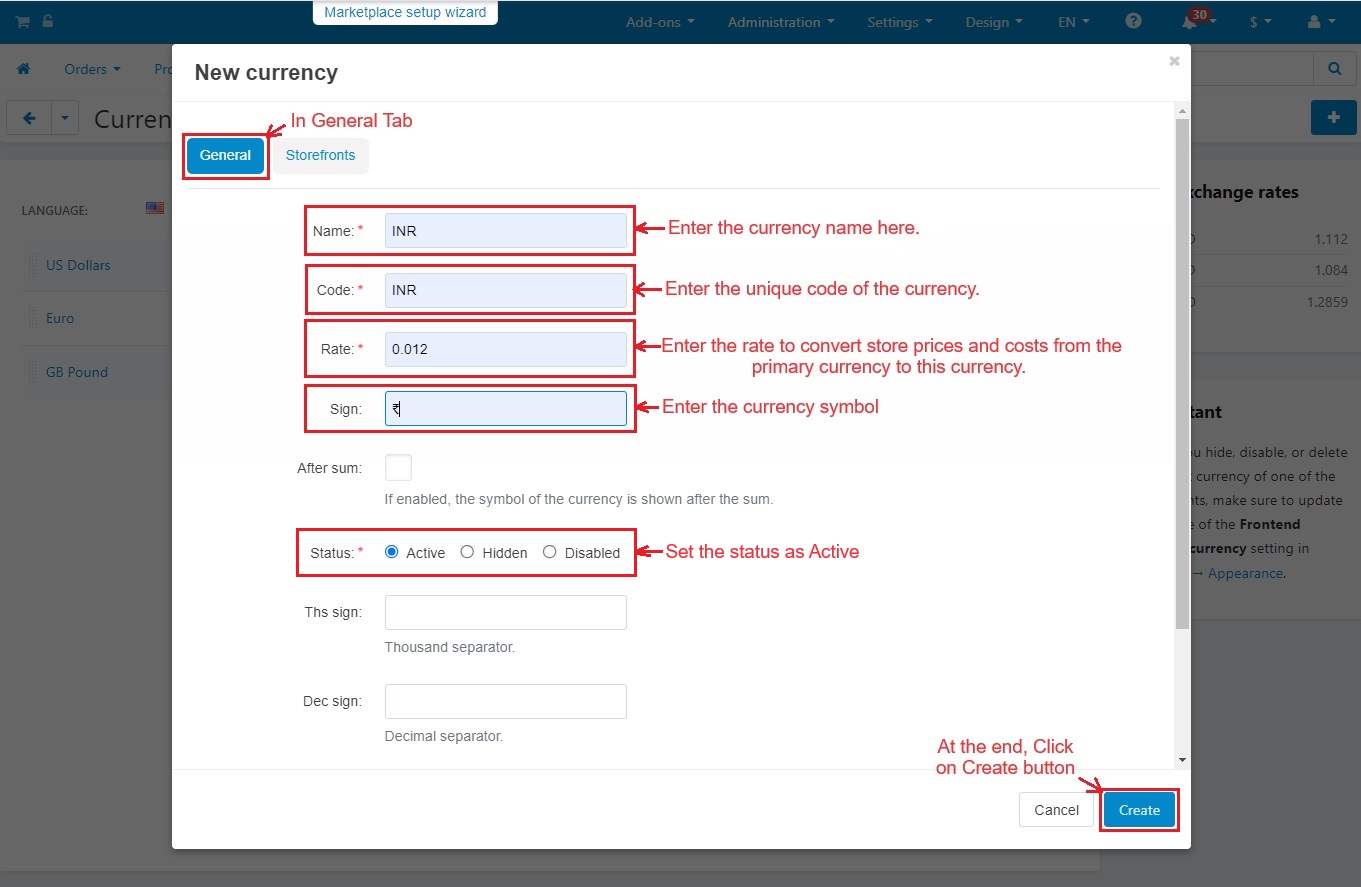
Task: Open the Orders menu
Action: coord(92,69)
